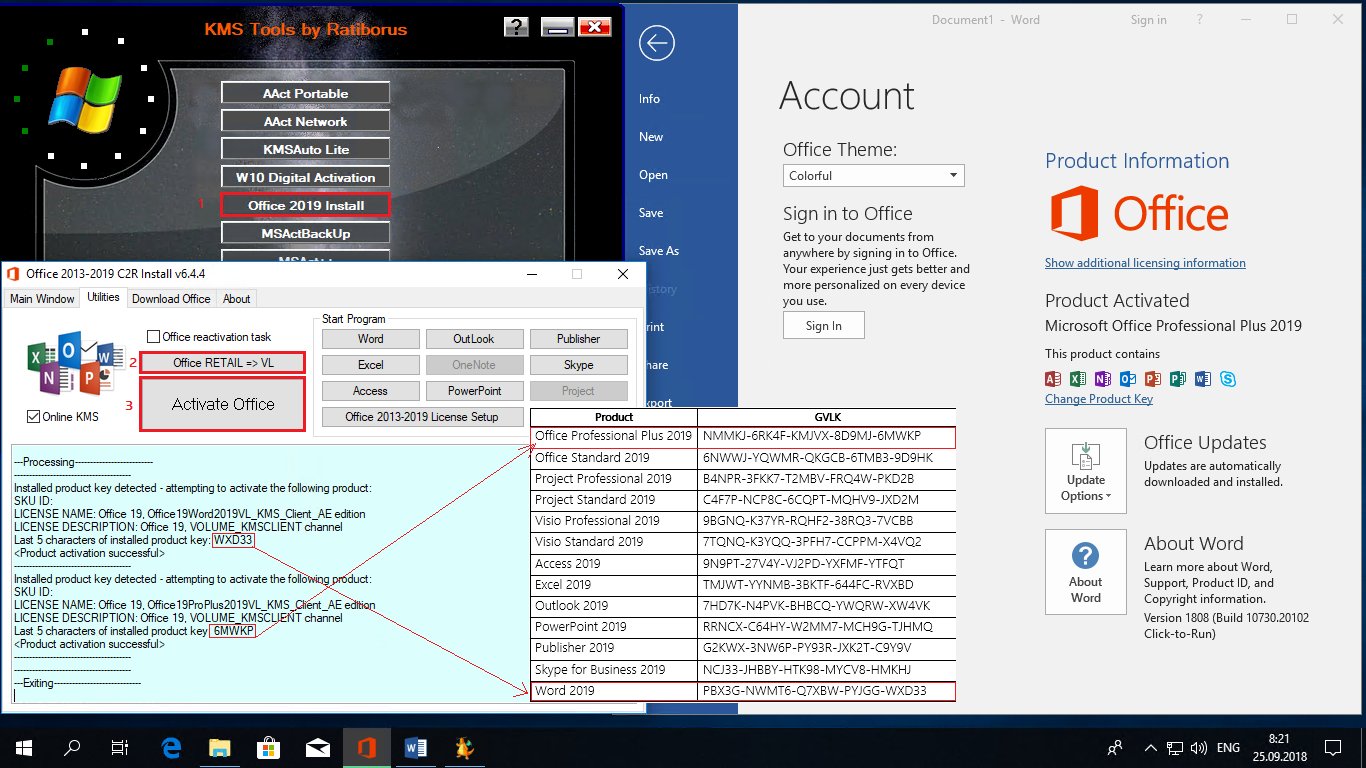Open Mail app from taskbar
The width and height of the screenshot is (1366, 768).
[318, 747]
